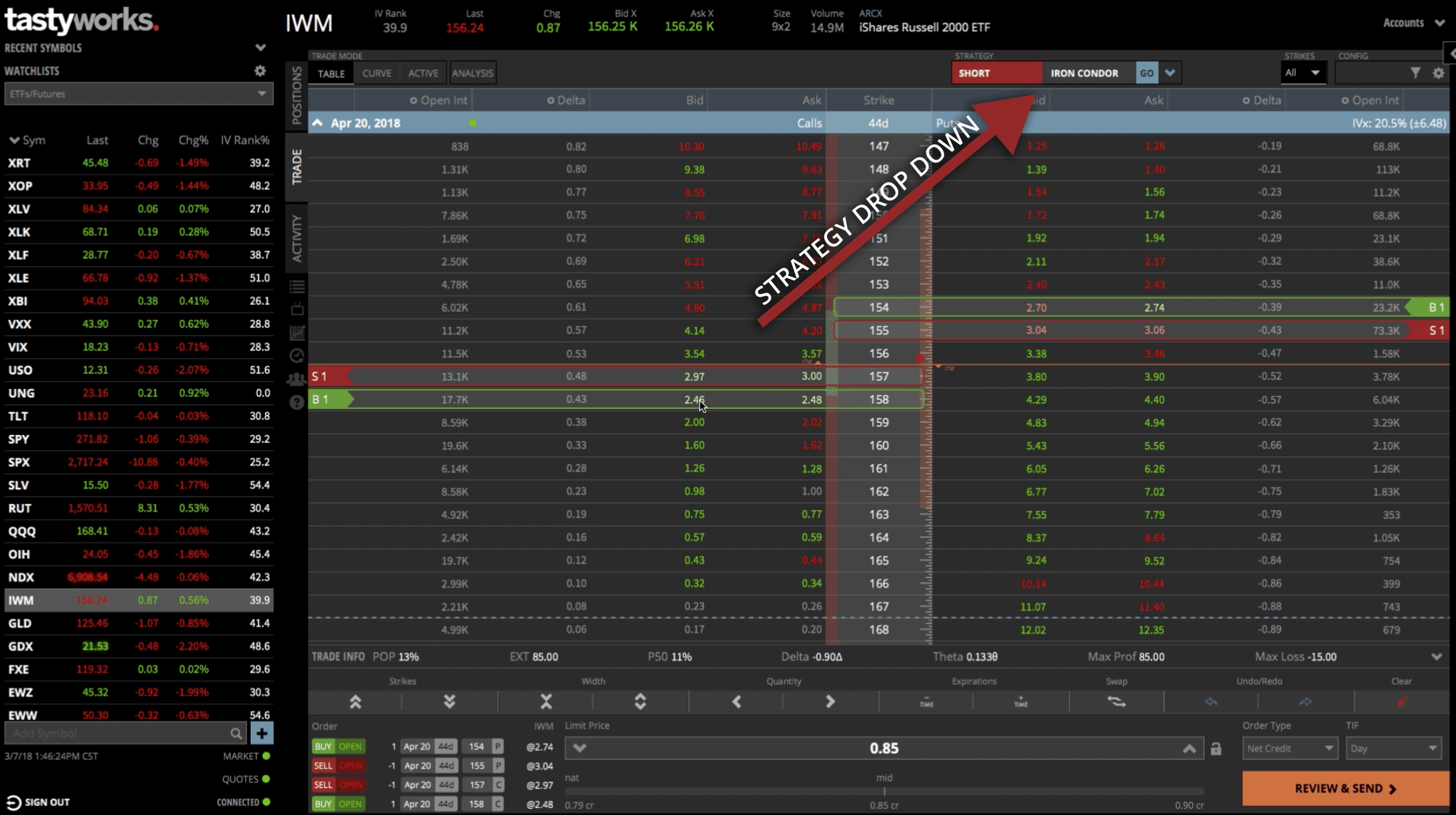Image resolution: width=1456 pixels, height=815 pixels.
Task: Select SPY in the watchlist
Action: [138, 439]
